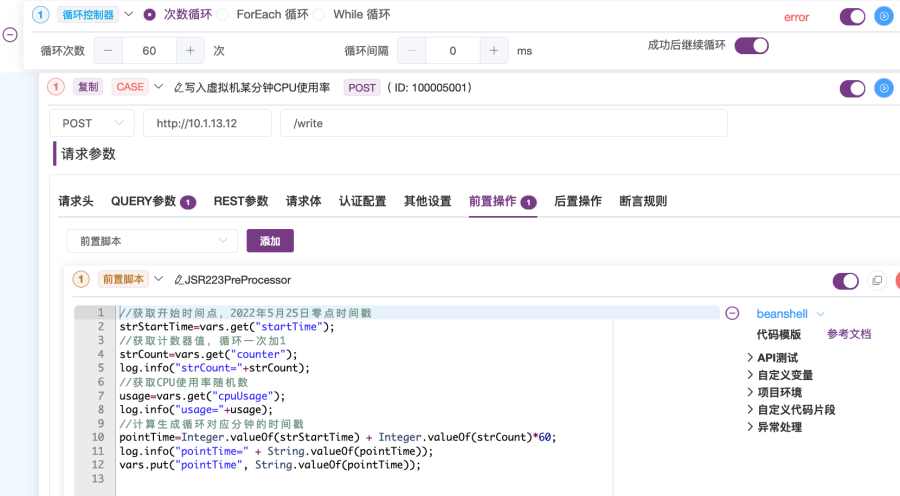Switch to the 后置操作 tab
The width and height of the screenshot is (900, 496).
click(578, 201)
